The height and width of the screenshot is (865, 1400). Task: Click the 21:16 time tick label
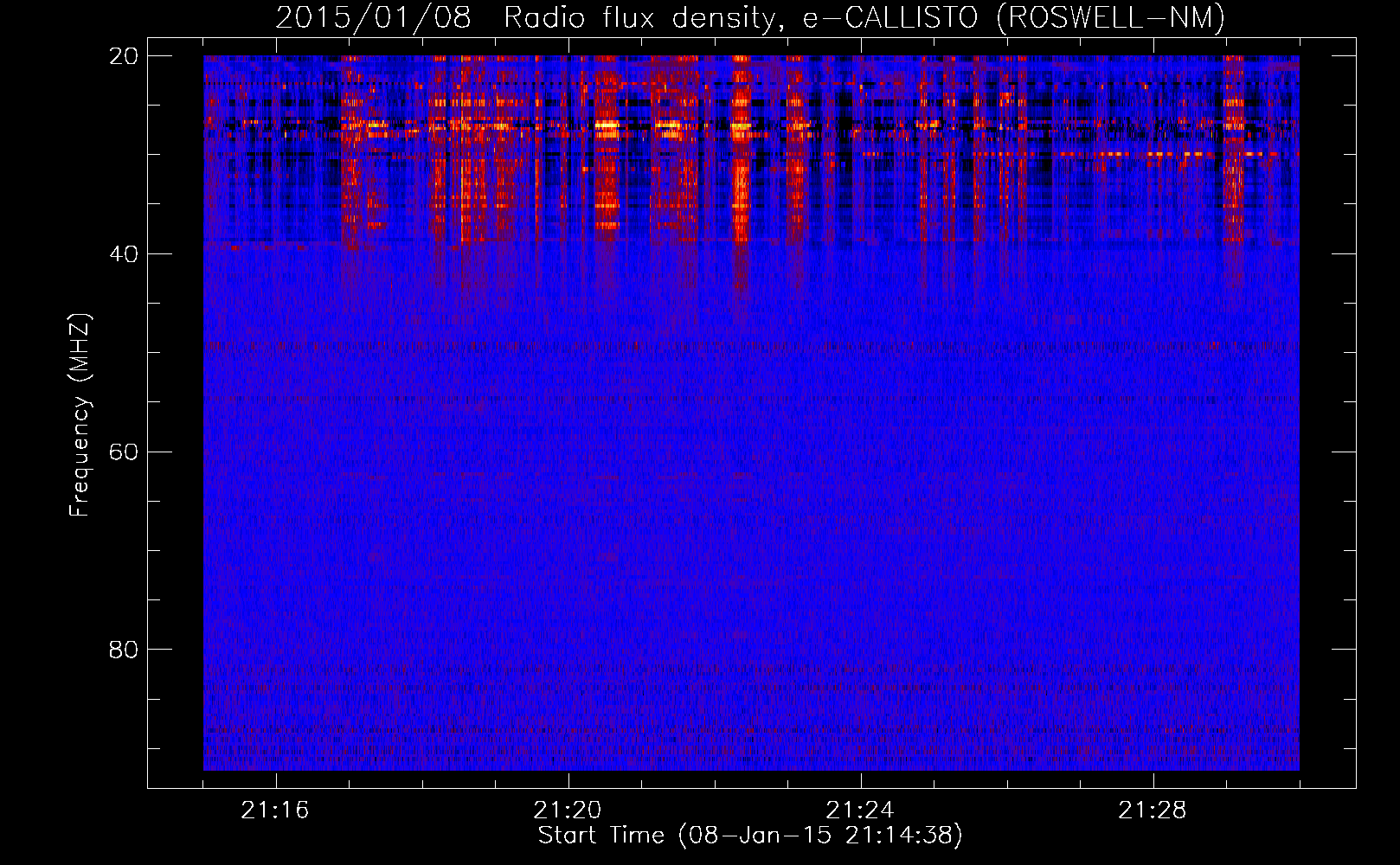[x=275, y=811]
